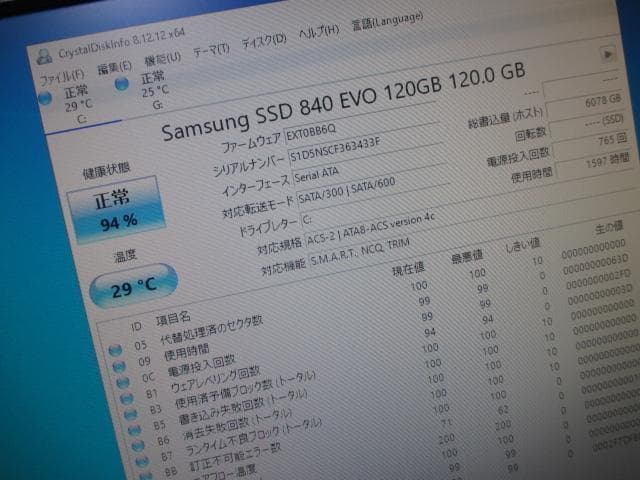Image resolution: width=640 pixels, height=480 pixels.
Task: Click the C: drive blue status orb
Action: 46,99
